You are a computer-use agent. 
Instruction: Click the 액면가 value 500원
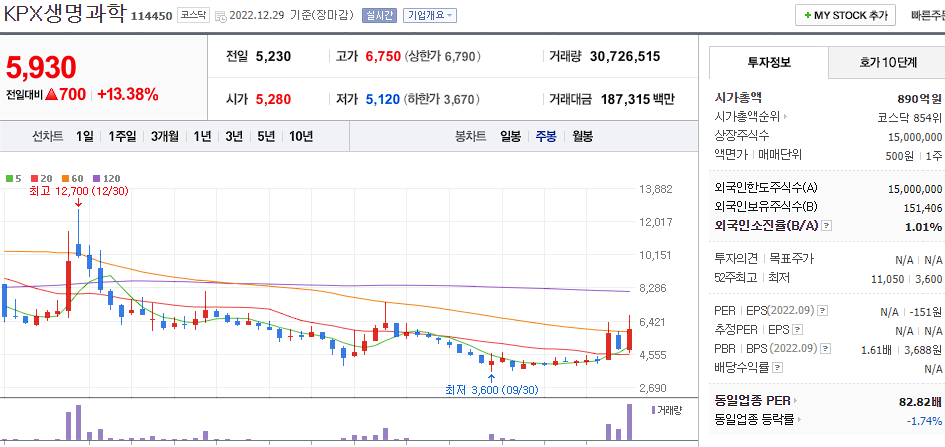[x=899, y=155]
